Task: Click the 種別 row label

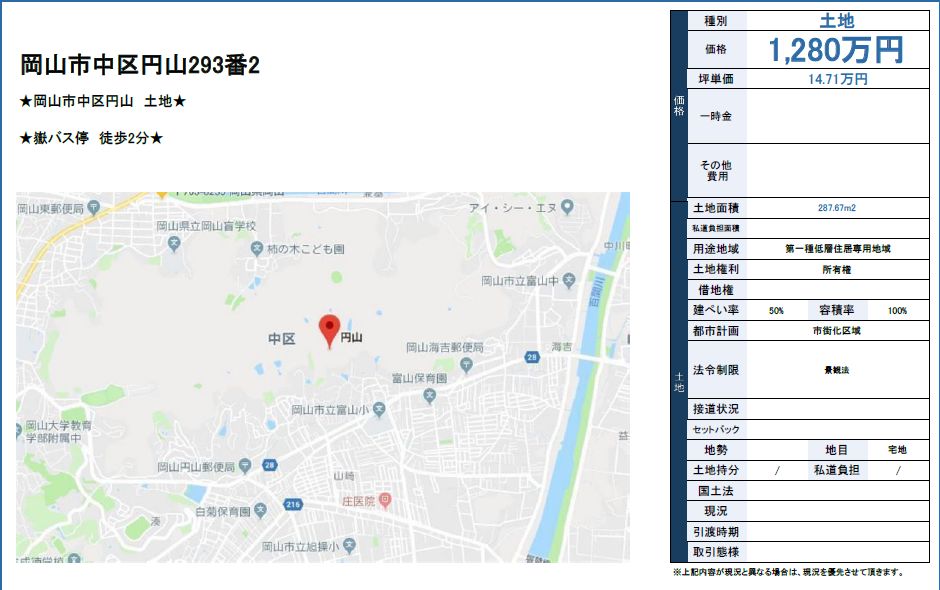Action: tap(716, 21)
